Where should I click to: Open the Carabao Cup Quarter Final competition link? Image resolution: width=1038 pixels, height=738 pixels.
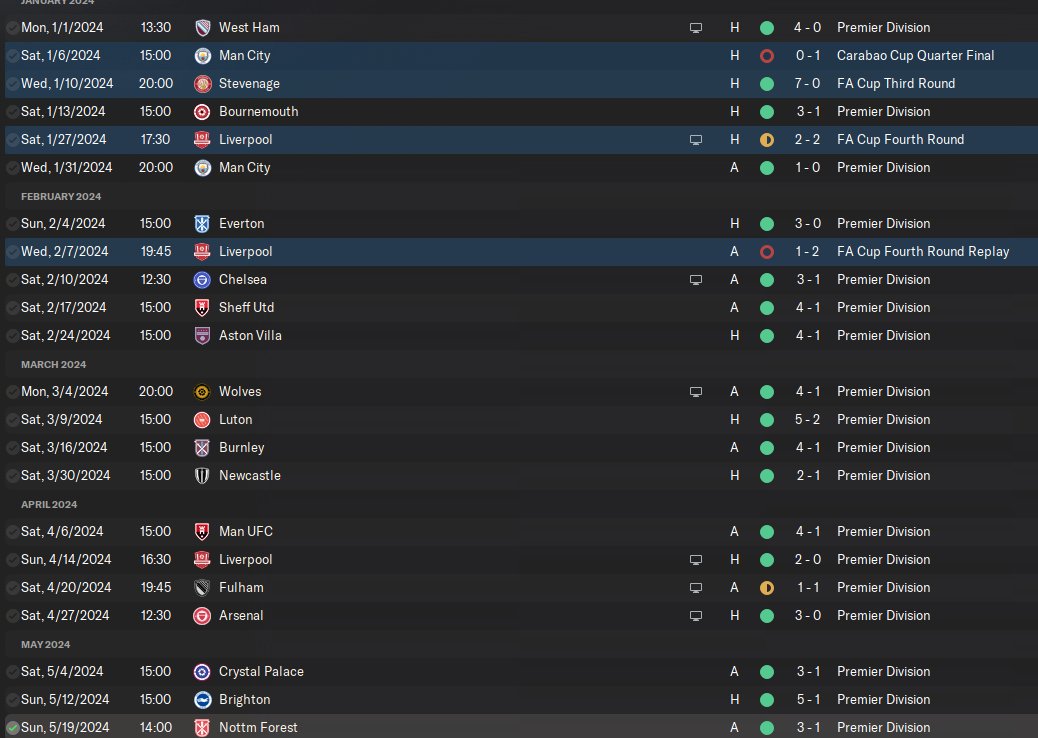tap(915, 56)
